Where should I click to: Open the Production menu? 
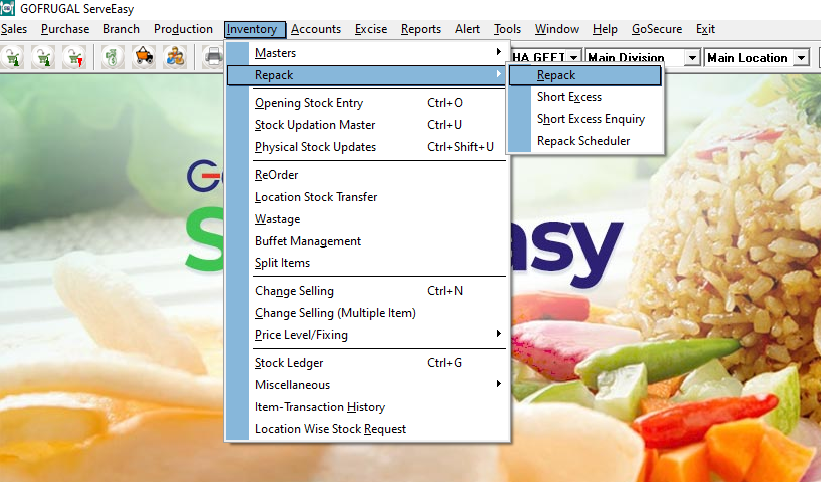[183, 29]
